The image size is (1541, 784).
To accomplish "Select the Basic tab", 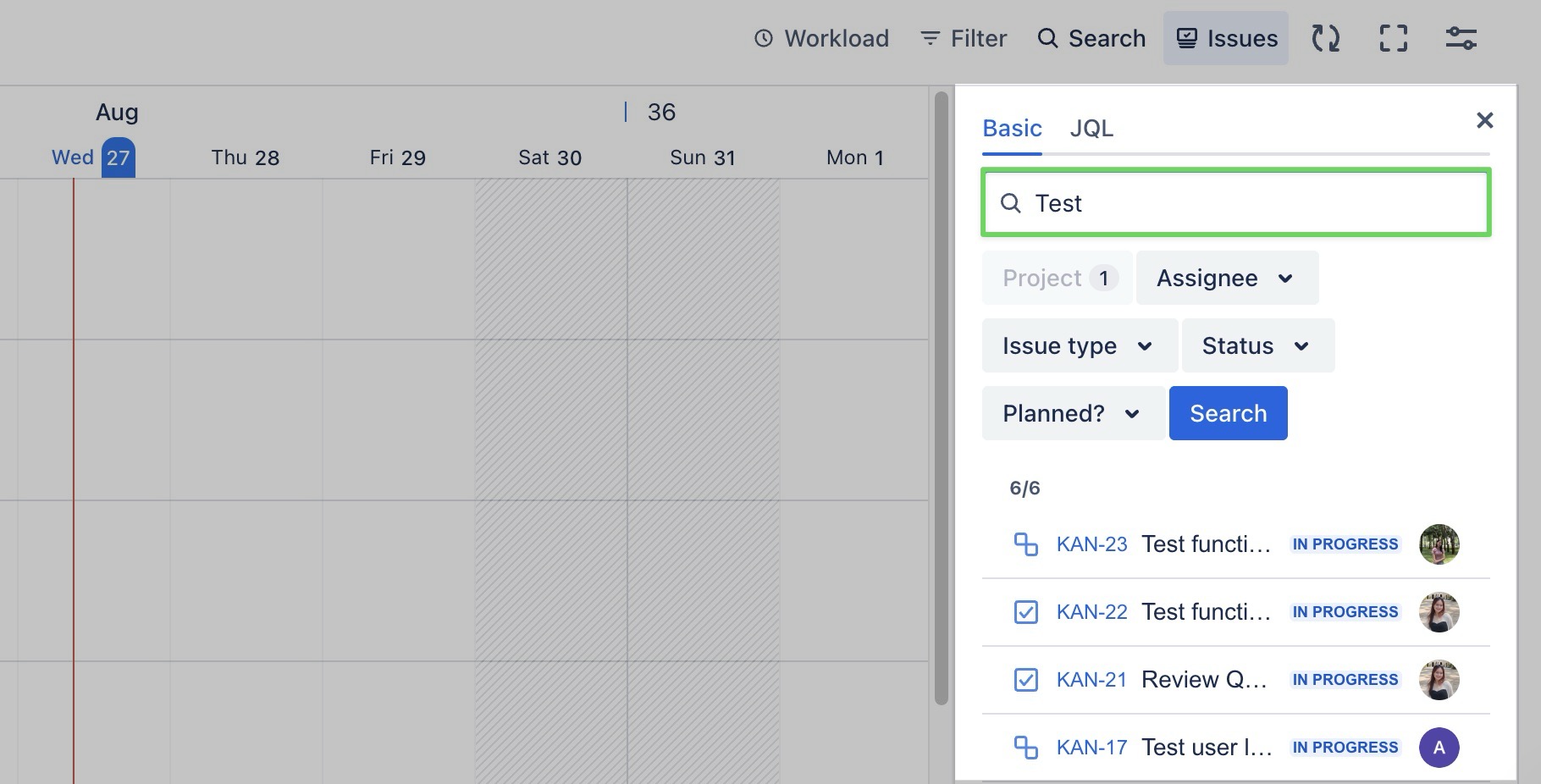I will point(1012,129).
